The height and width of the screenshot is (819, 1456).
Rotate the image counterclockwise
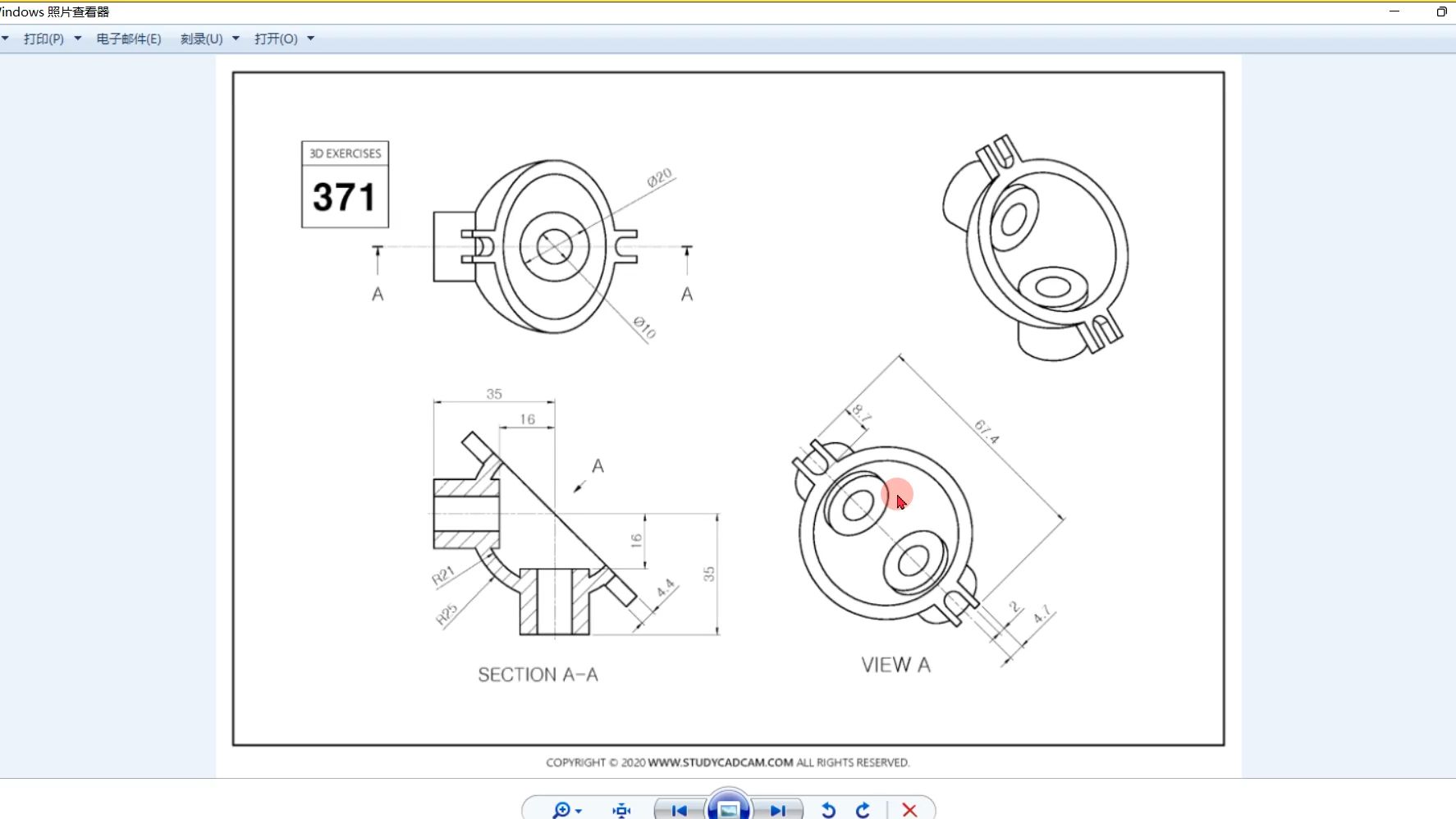[828, 810]
